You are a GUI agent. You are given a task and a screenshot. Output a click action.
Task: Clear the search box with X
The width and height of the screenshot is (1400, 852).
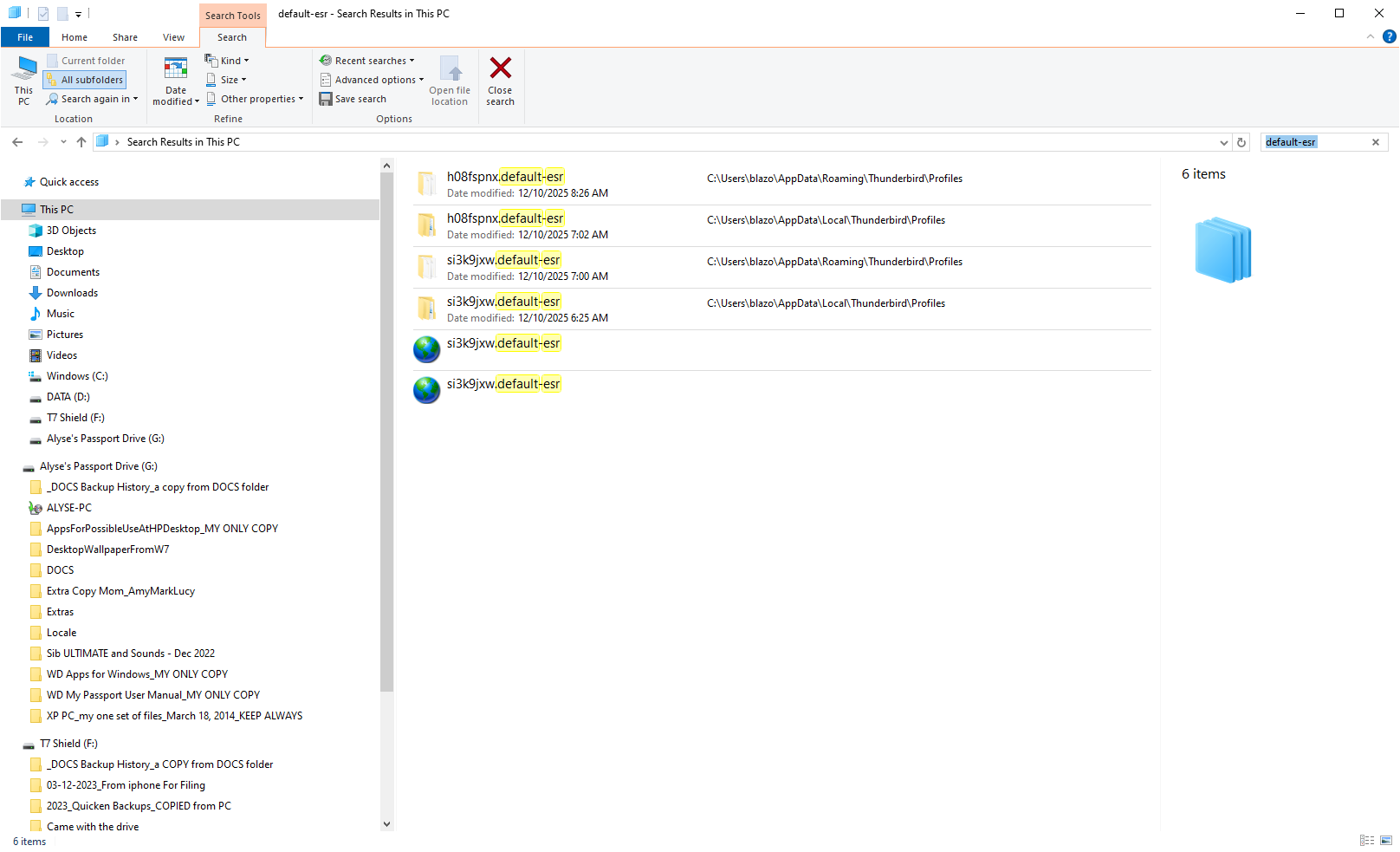[1375, 142]
